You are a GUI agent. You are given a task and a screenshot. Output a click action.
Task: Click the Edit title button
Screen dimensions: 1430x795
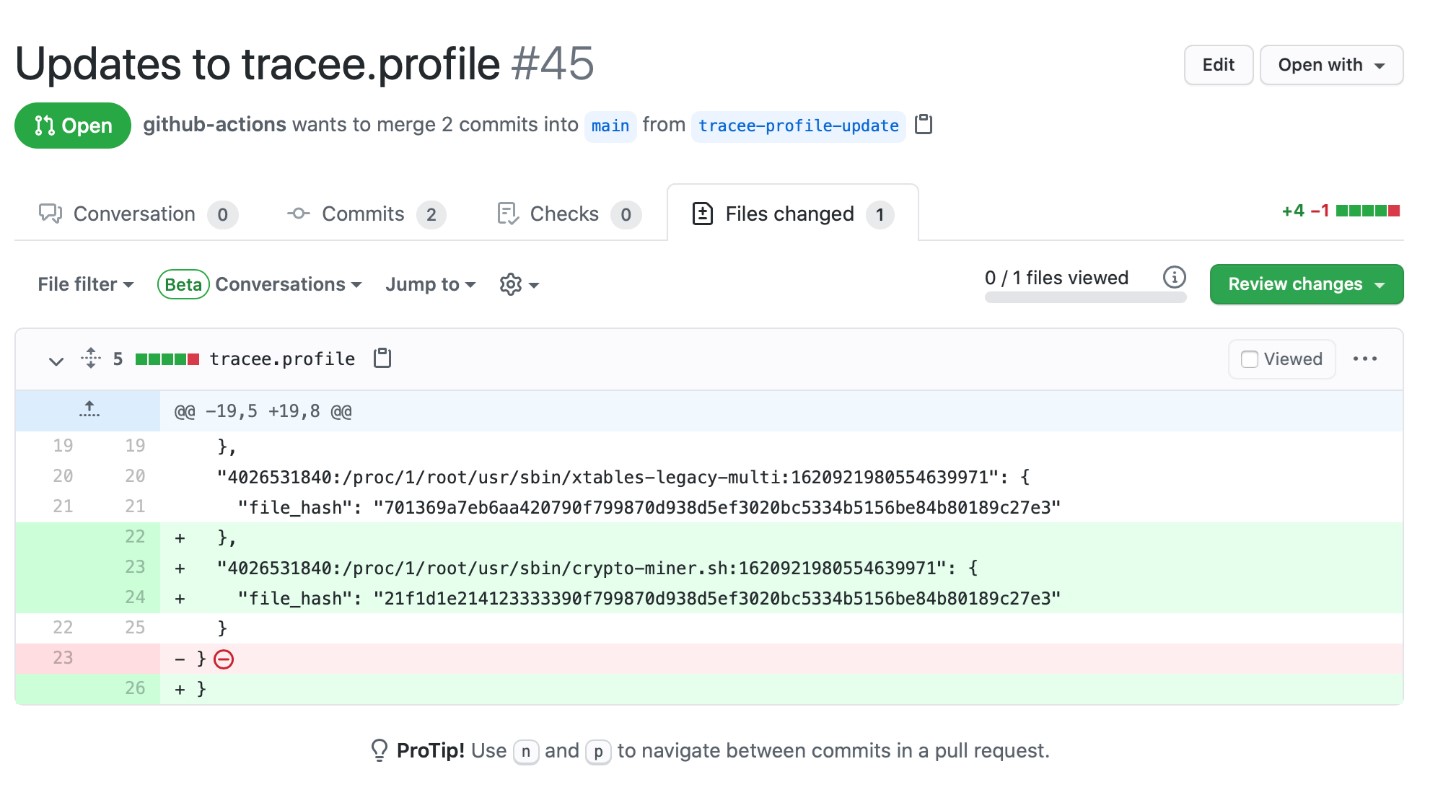point(1218,65)
